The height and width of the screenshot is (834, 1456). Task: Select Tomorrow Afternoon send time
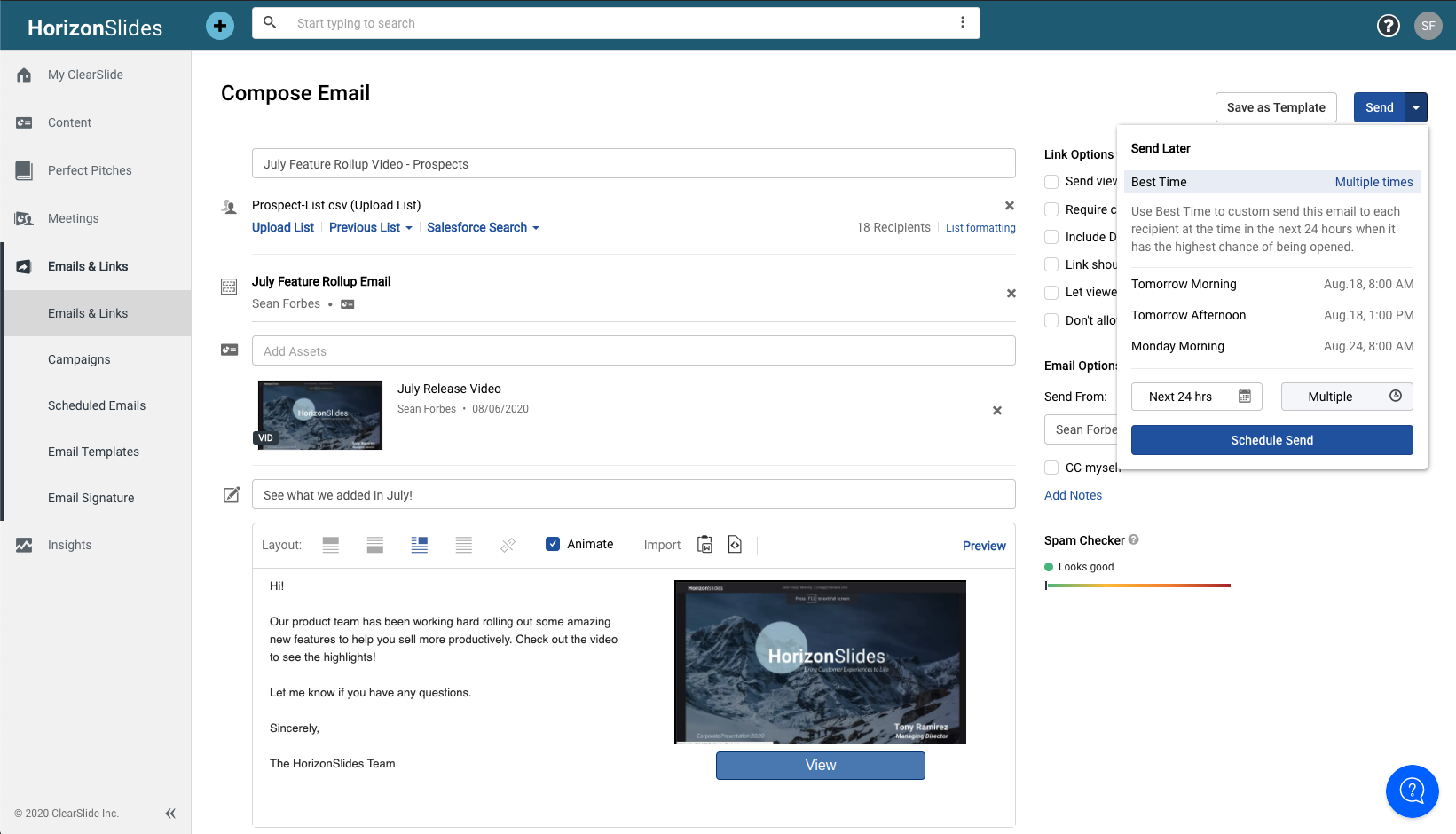pos(1272,315)
